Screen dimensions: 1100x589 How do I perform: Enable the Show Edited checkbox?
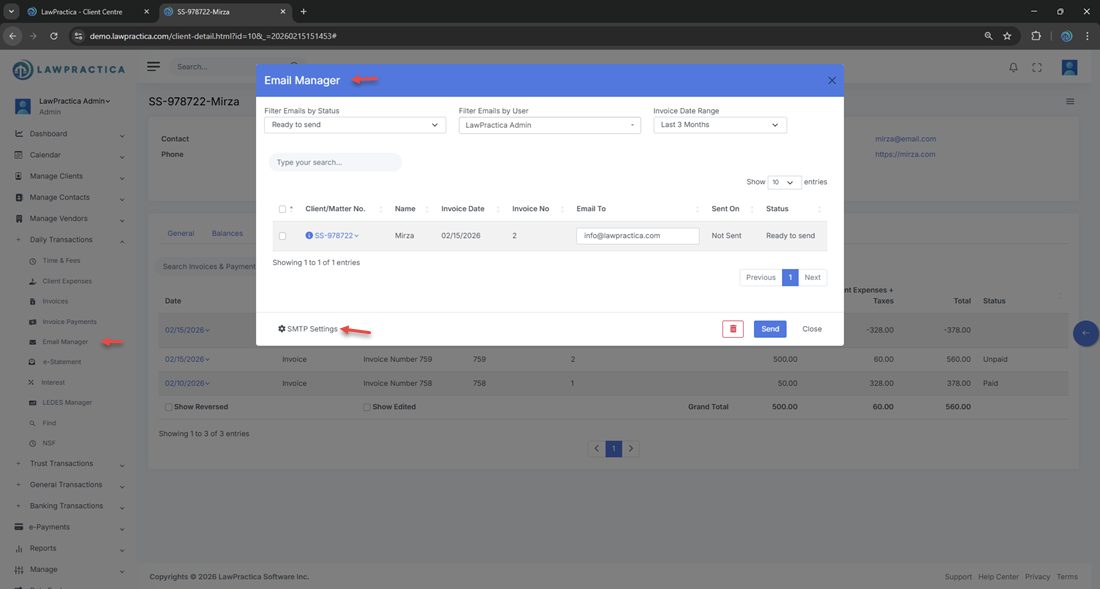click(x=367, y=407)
